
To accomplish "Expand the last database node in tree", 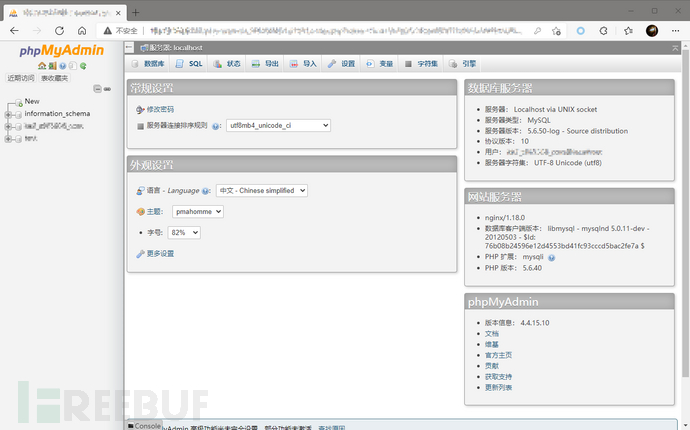I will click(8, 139).
